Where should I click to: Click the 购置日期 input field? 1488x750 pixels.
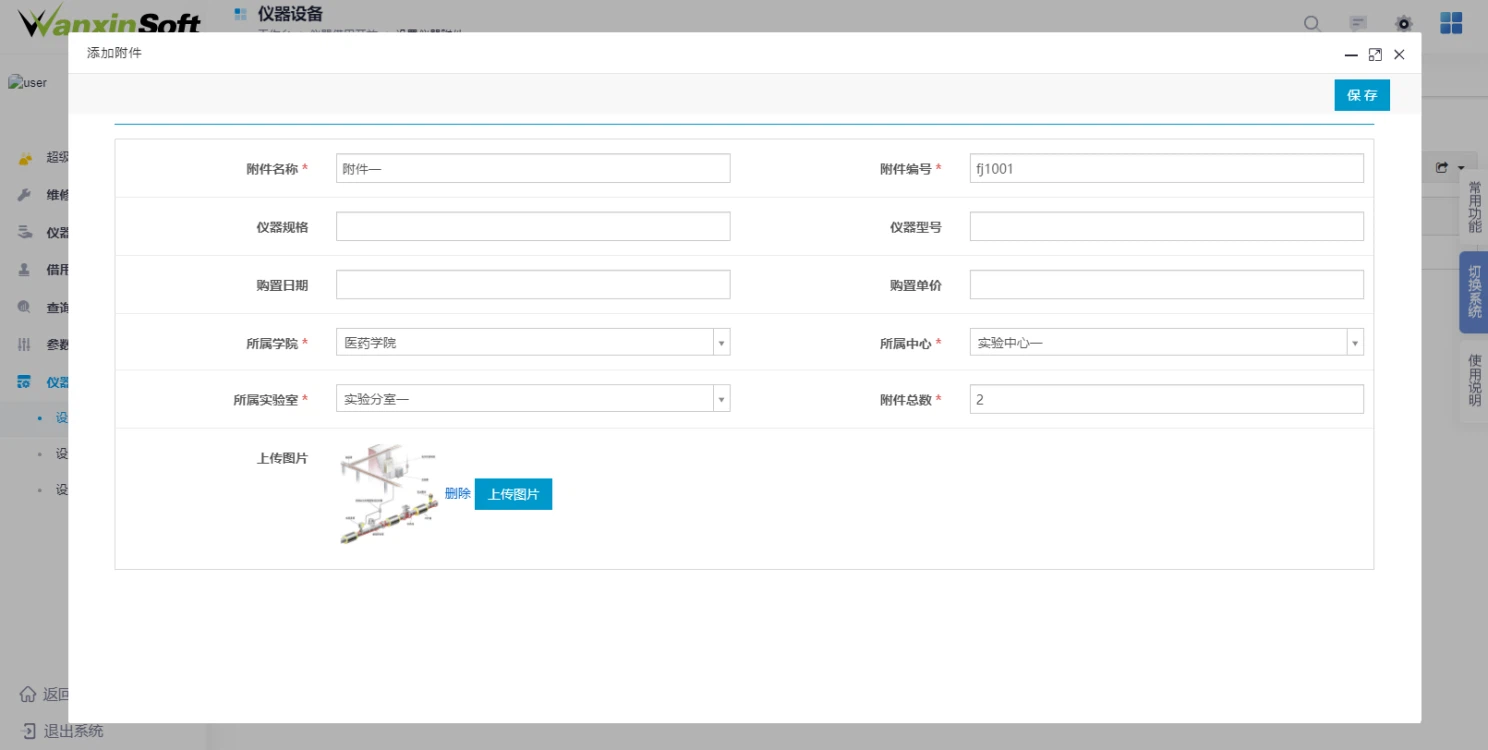click(533, 285)
